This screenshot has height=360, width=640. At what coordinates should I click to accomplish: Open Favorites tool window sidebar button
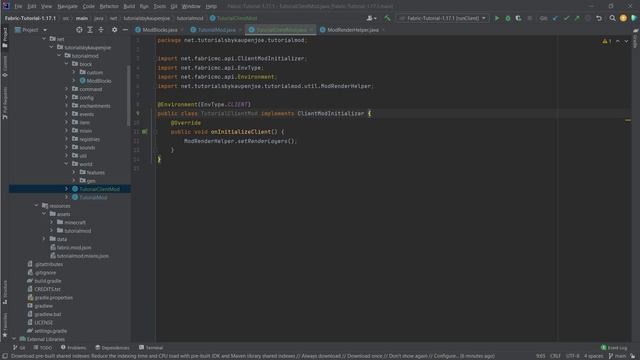pos(5,326)
